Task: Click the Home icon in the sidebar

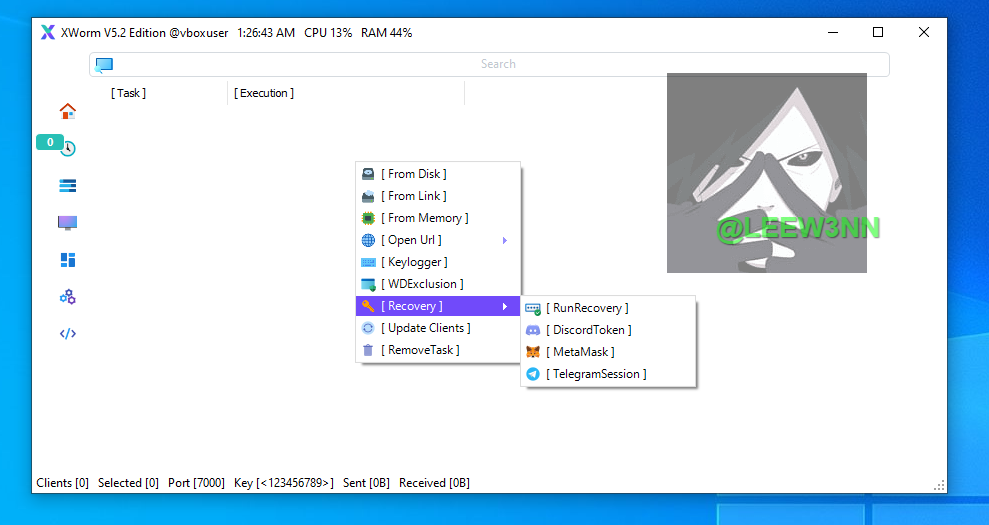Action: [x=67, y=111]
